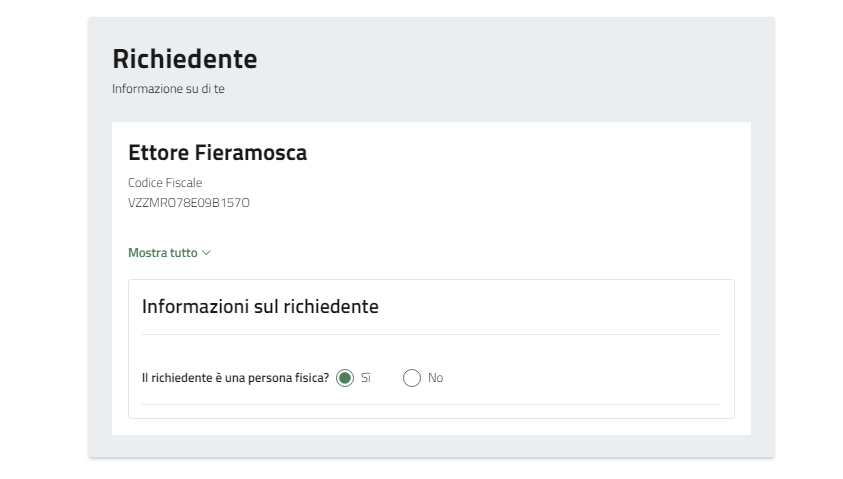Click the persona fisica question text
Viewport: 843px width, 479px height.
(235, 378)
